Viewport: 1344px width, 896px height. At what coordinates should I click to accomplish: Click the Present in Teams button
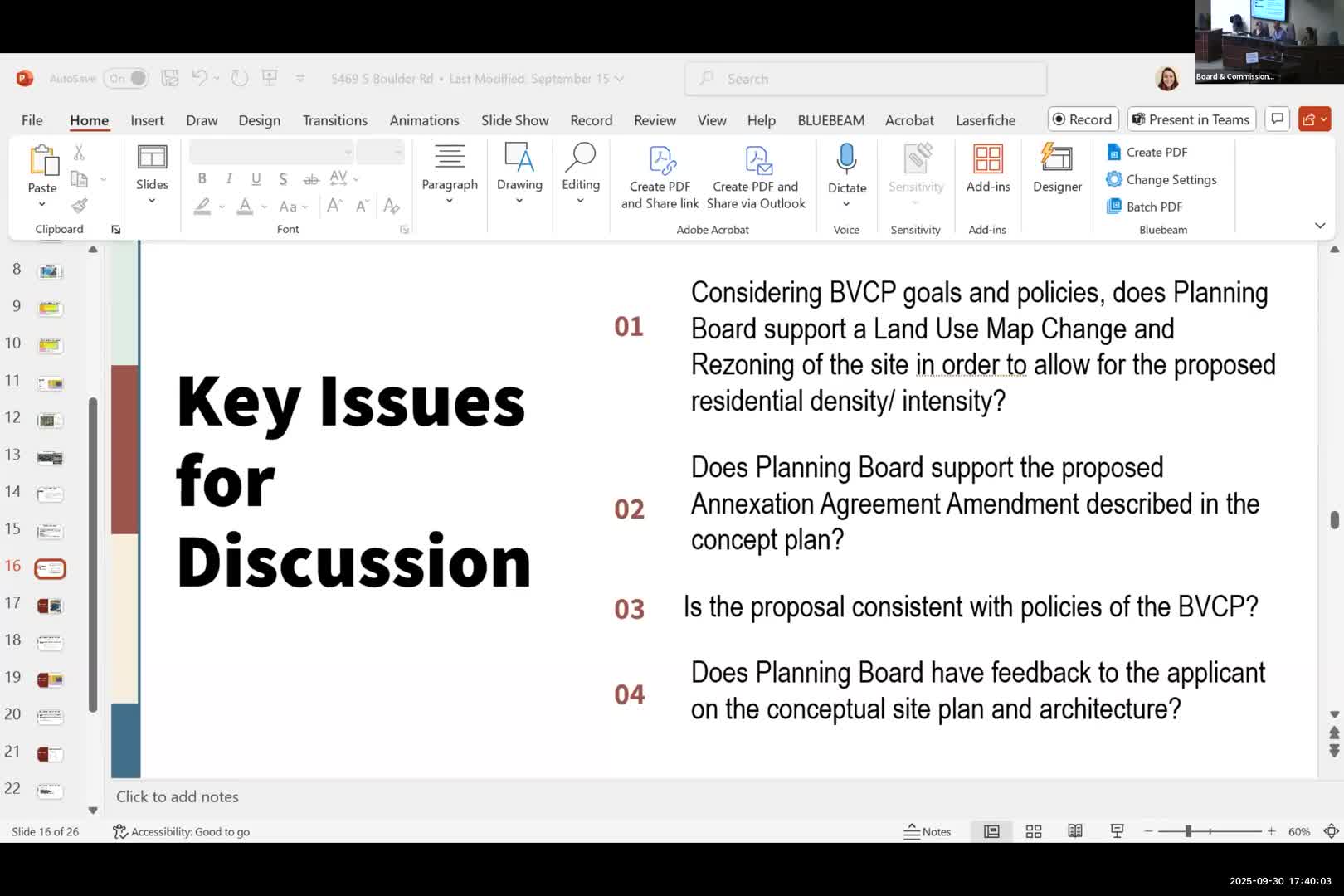point(1191,119)
